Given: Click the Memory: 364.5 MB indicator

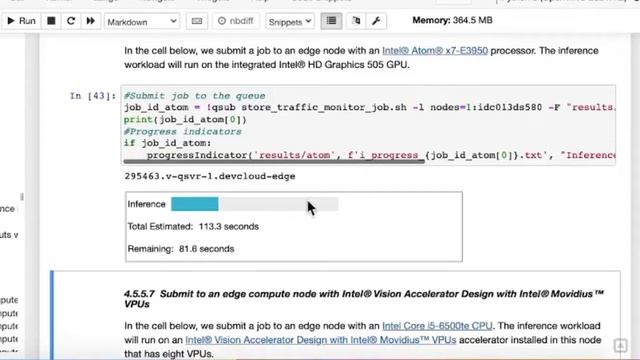Looking at the screenshot, I should click(x=452, y=20).
